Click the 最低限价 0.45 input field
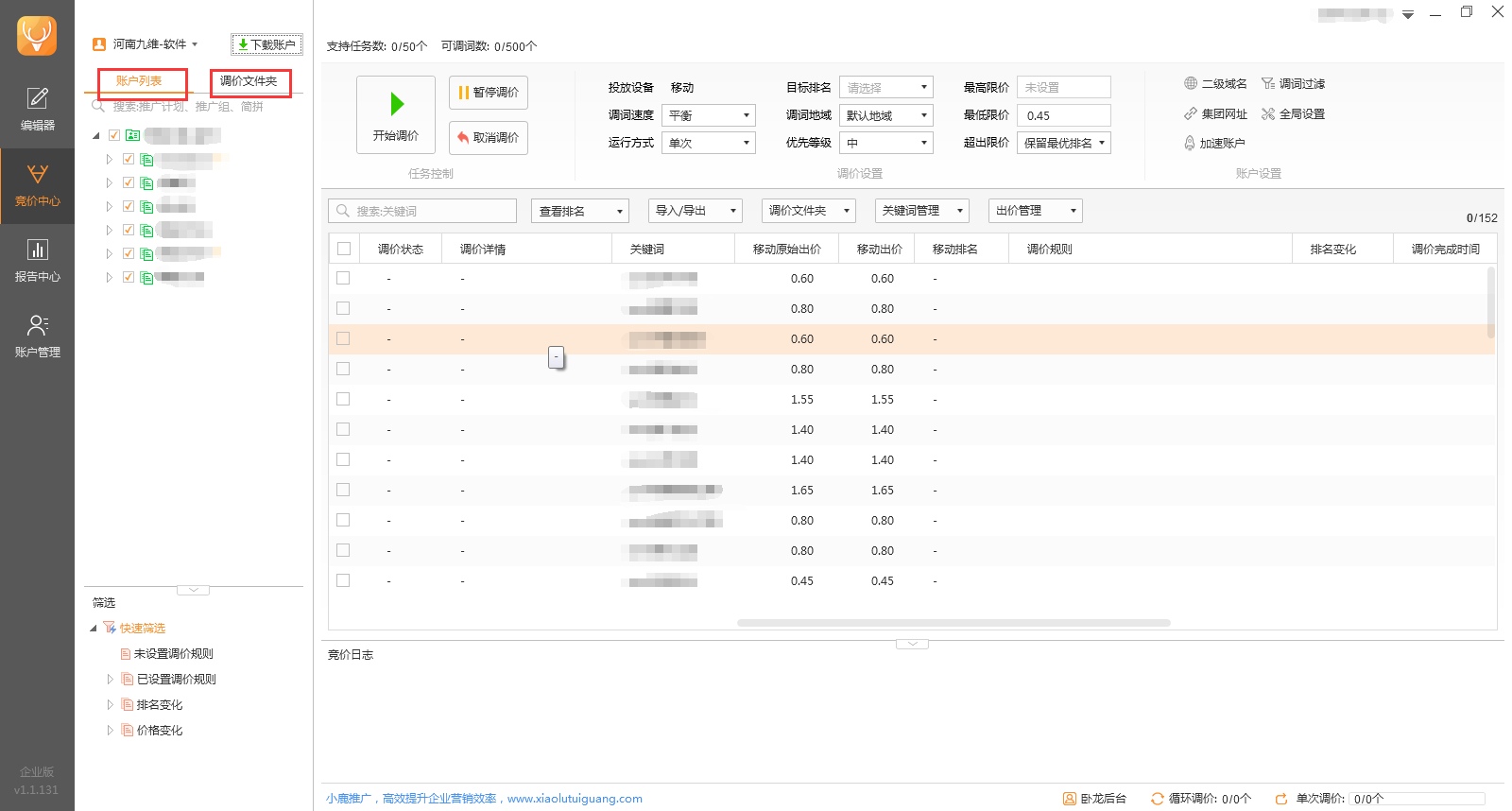The image size is (1512, 811). tap(1064, 115)
